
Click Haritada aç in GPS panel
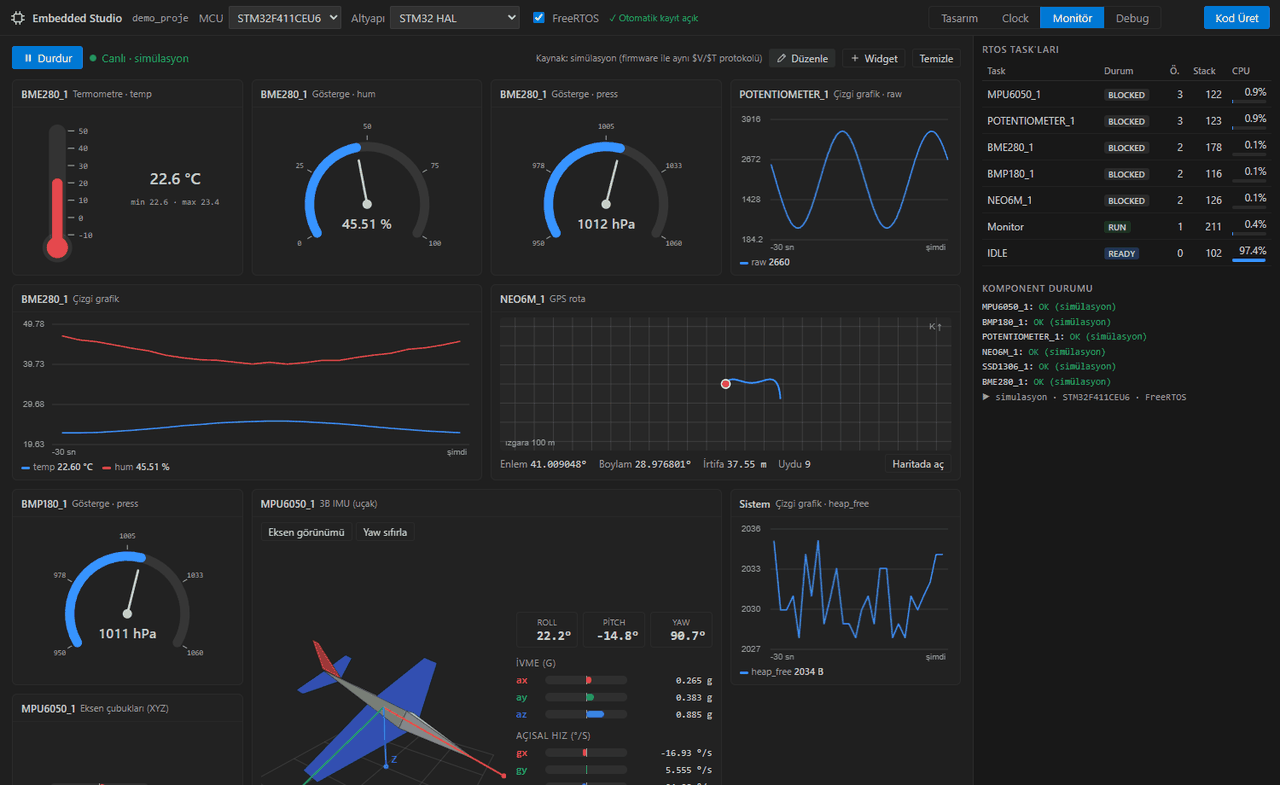coord(918,464)
